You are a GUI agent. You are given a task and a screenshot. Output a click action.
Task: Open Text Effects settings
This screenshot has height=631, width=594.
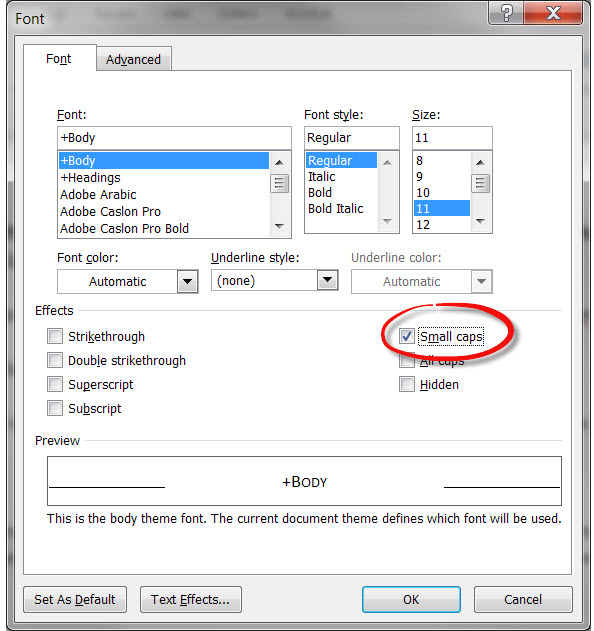coord(191,600)
